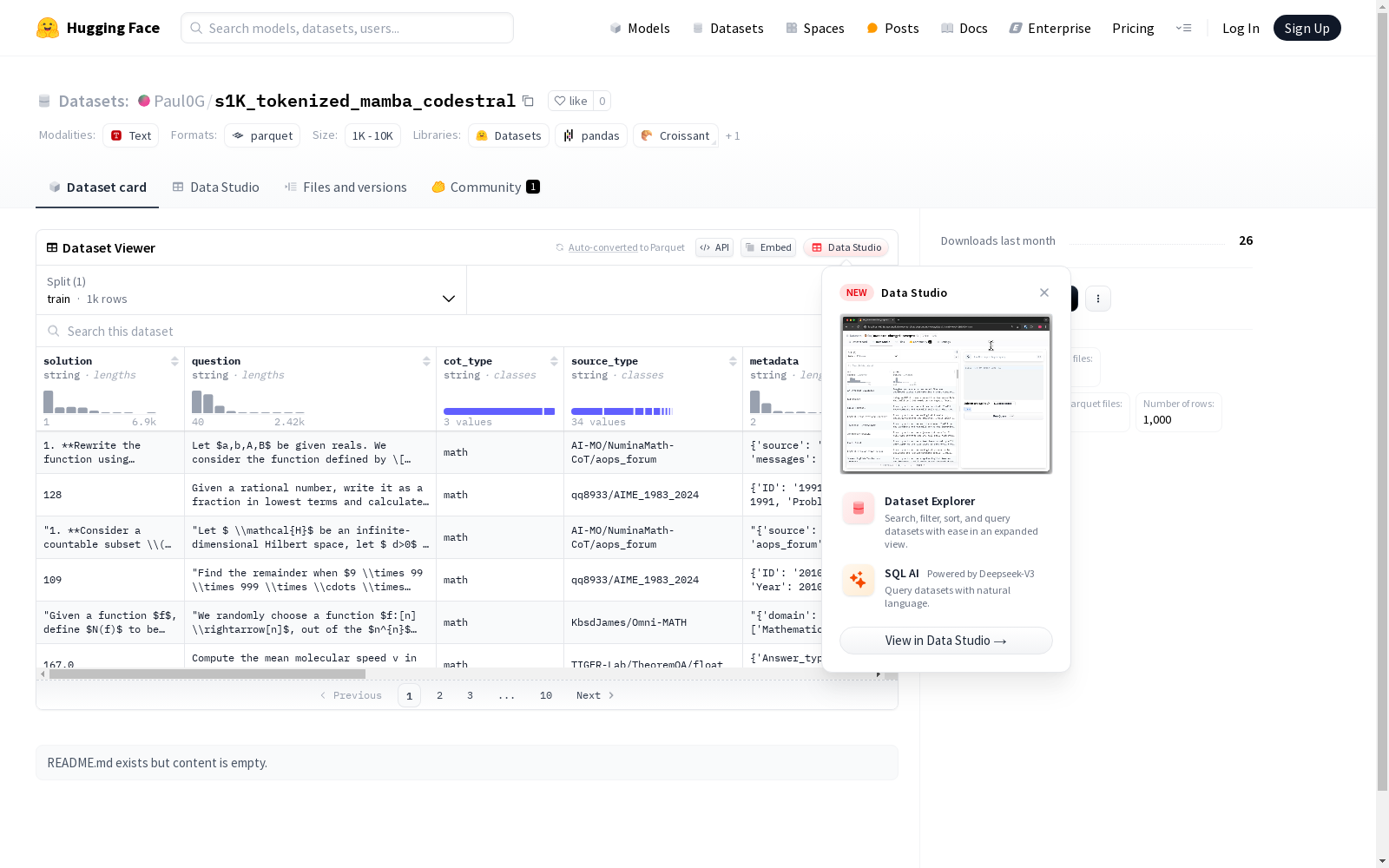
Task: Select the Croissant library tag
Action: [x=675, y=135]
